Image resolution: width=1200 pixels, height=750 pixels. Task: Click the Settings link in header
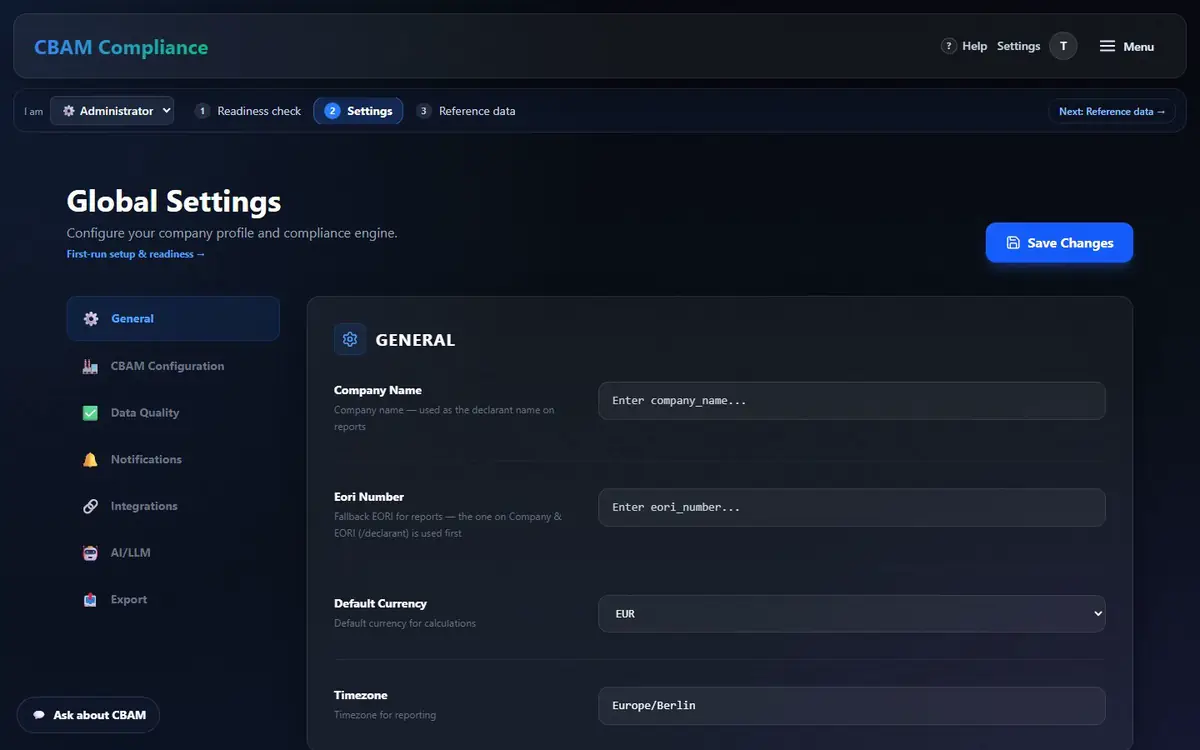pos(1019,46)
